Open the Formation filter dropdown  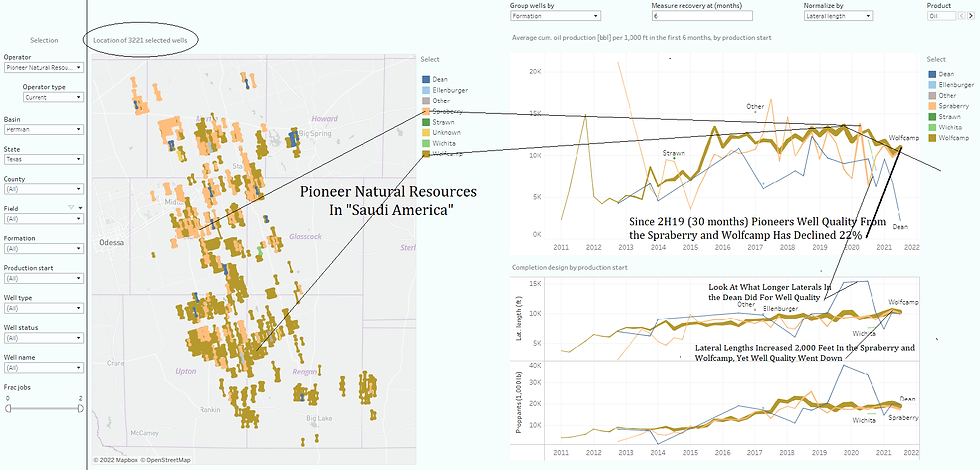[x=43, y=248]
